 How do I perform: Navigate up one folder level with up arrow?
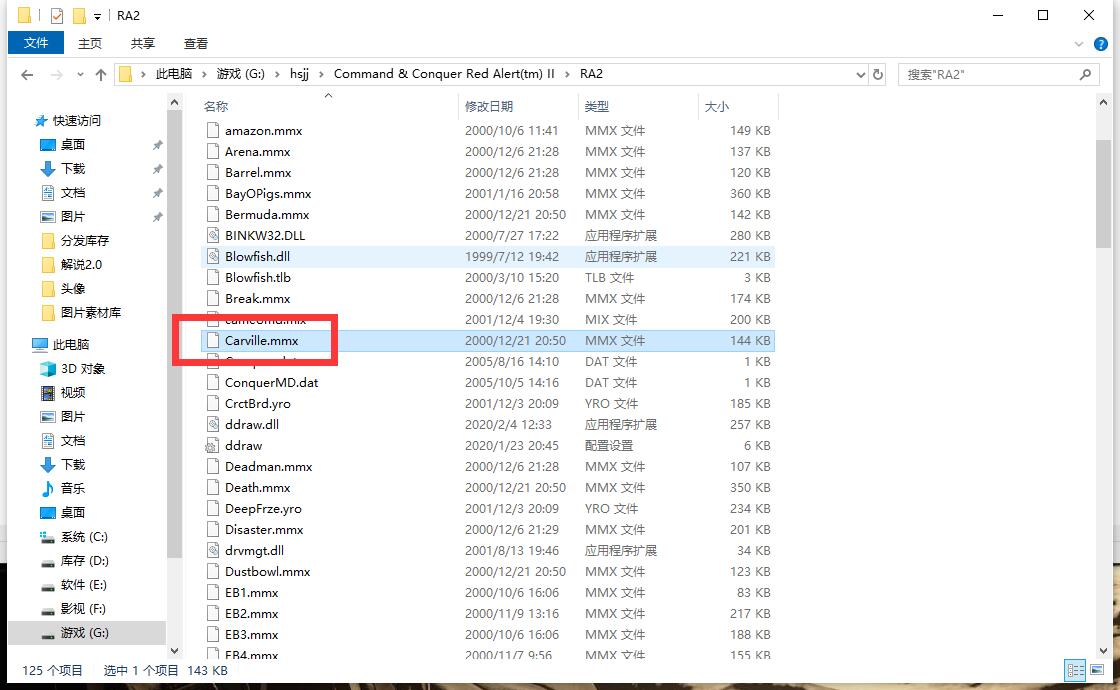pos(101,73)
